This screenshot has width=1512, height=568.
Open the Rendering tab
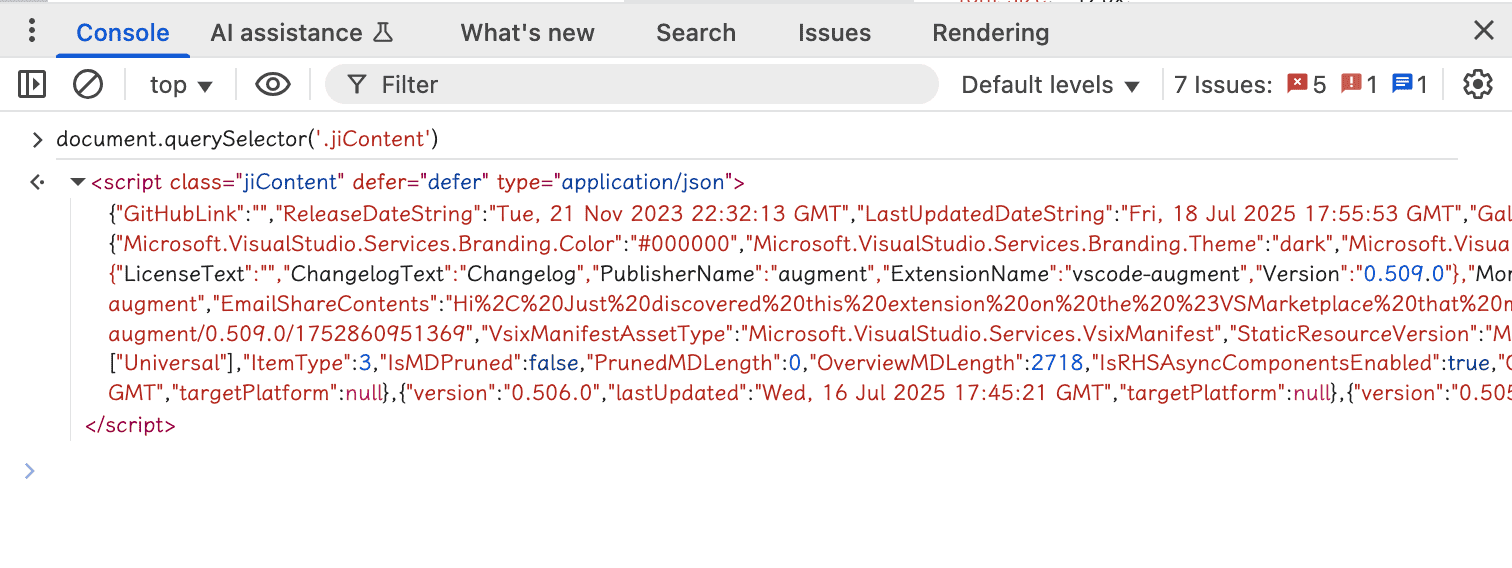[990, 33]
